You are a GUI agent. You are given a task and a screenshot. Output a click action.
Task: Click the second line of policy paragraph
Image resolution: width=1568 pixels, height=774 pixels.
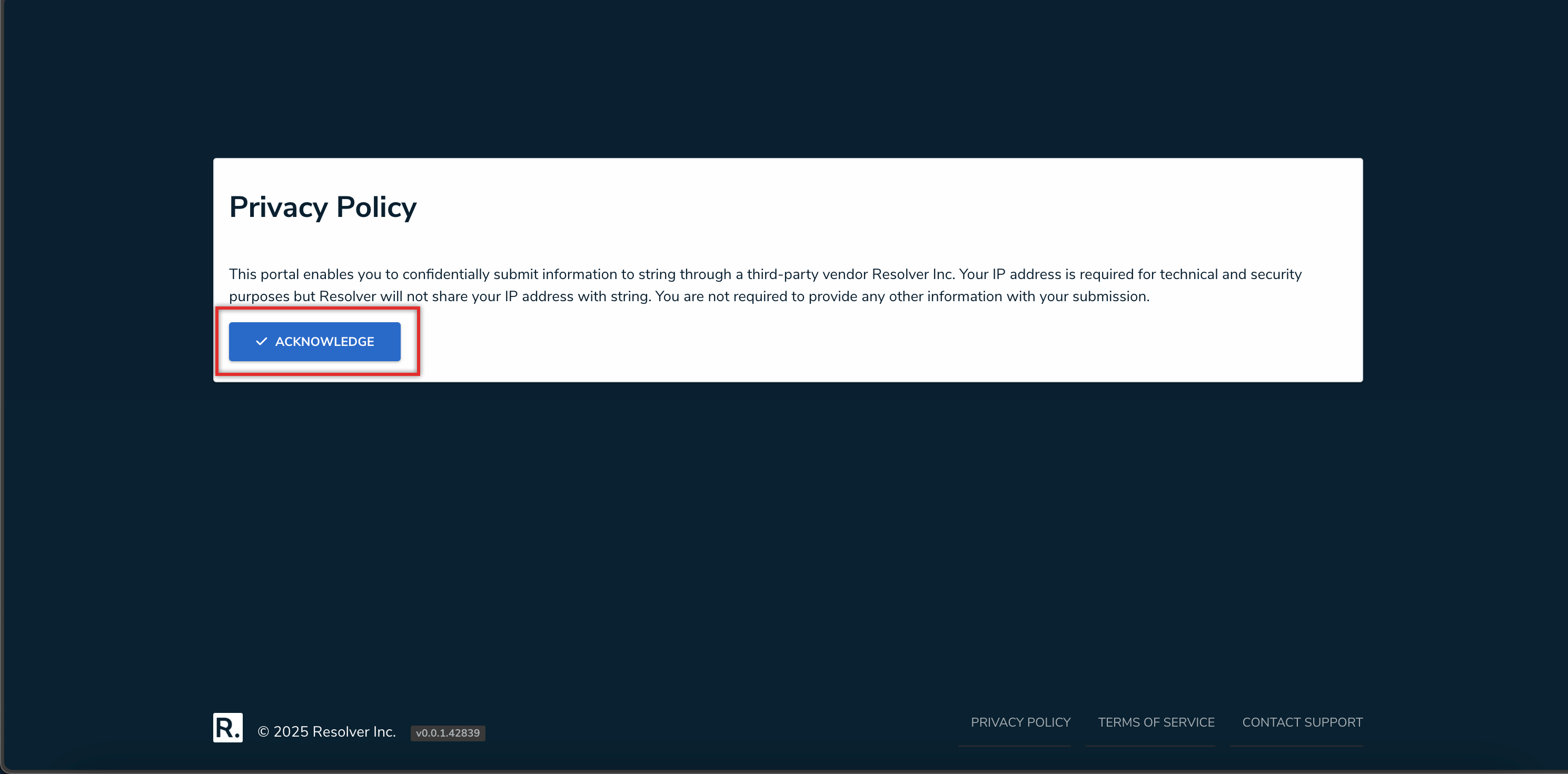[688, 296]
